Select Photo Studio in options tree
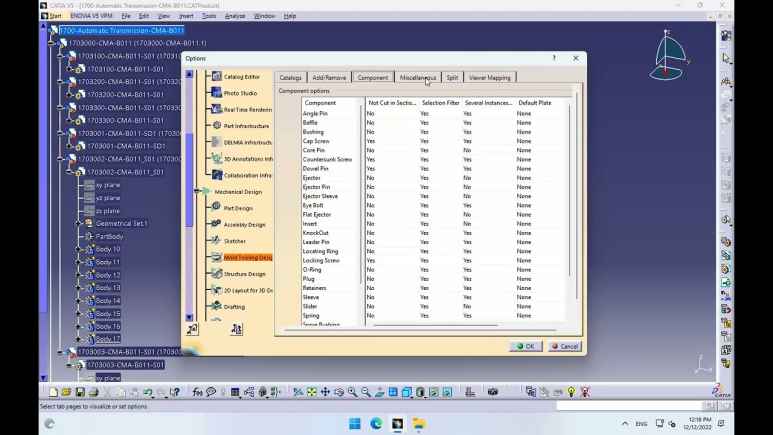This screenshot has height=435, width=773. [240, 93]
